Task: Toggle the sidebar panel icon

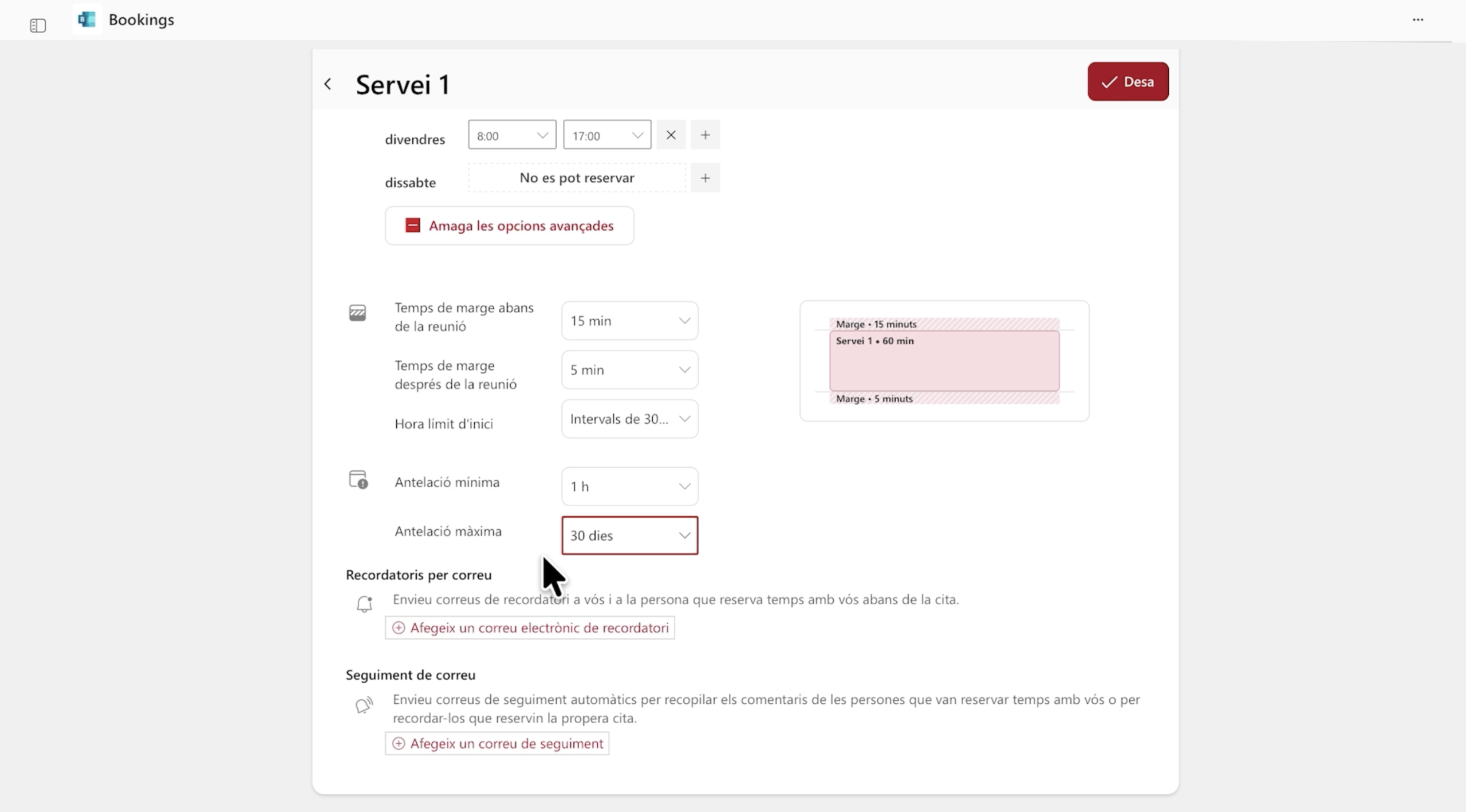Action: click(38, 25)
